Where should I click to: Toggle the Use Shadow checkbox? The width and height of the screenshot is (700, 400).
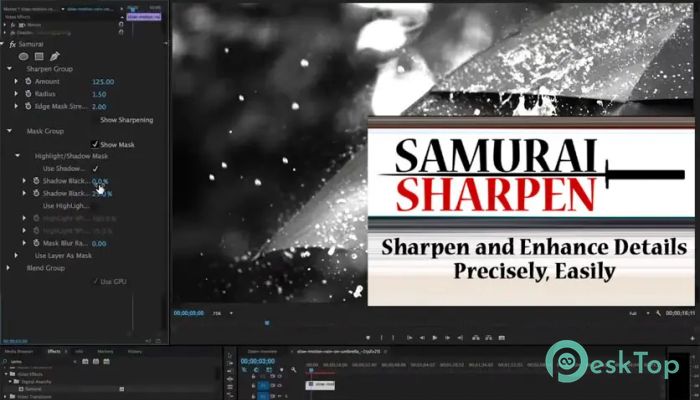click(x=95, y=169)
